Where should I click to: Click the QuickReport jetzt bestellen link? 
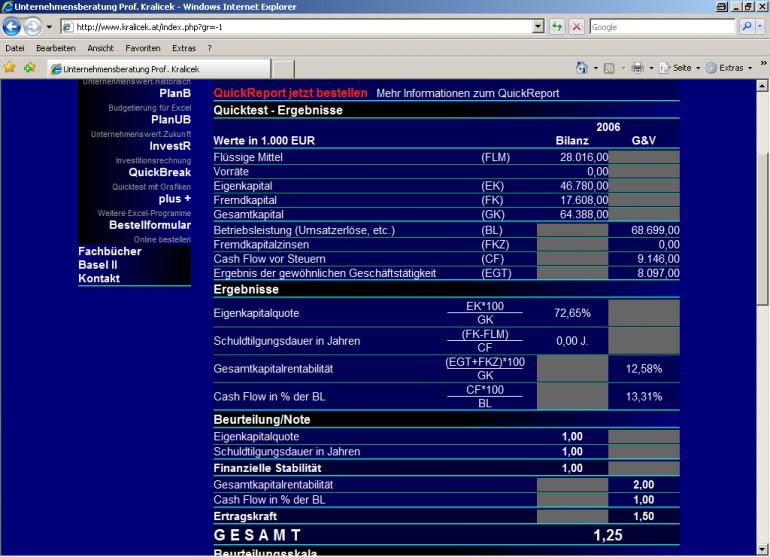[290, 93]
